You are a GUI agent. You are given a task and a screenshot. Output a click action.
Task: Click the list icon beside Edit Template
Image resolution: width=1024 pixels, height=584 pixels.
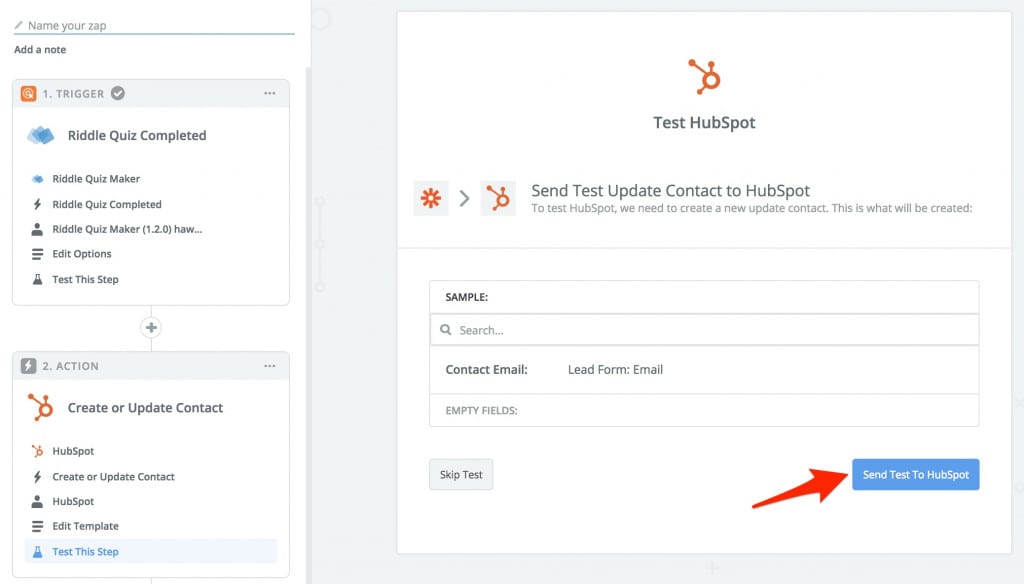tap(37, 527)
